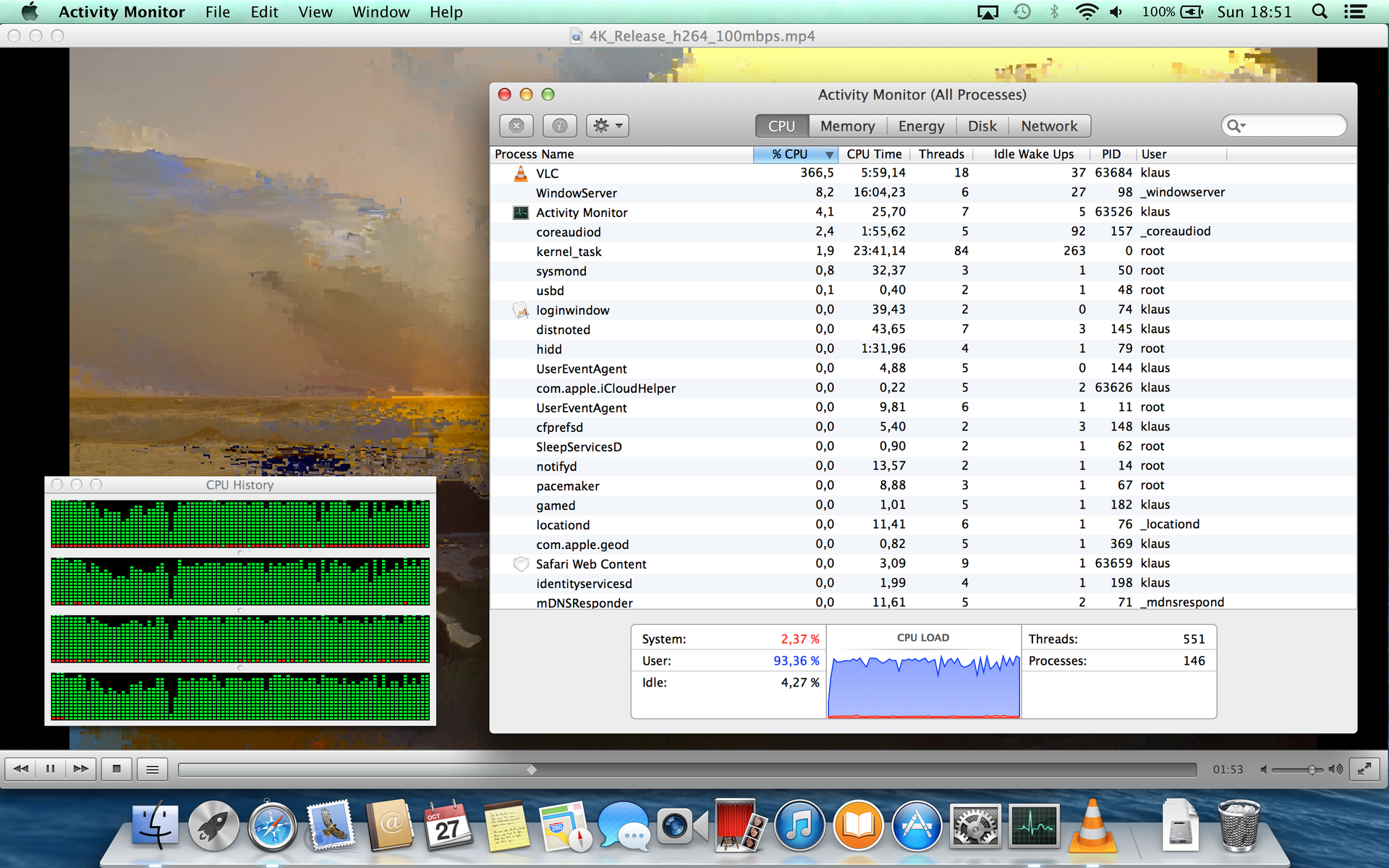
Task: Open Launchpad from the Dock
Action: 213,825
